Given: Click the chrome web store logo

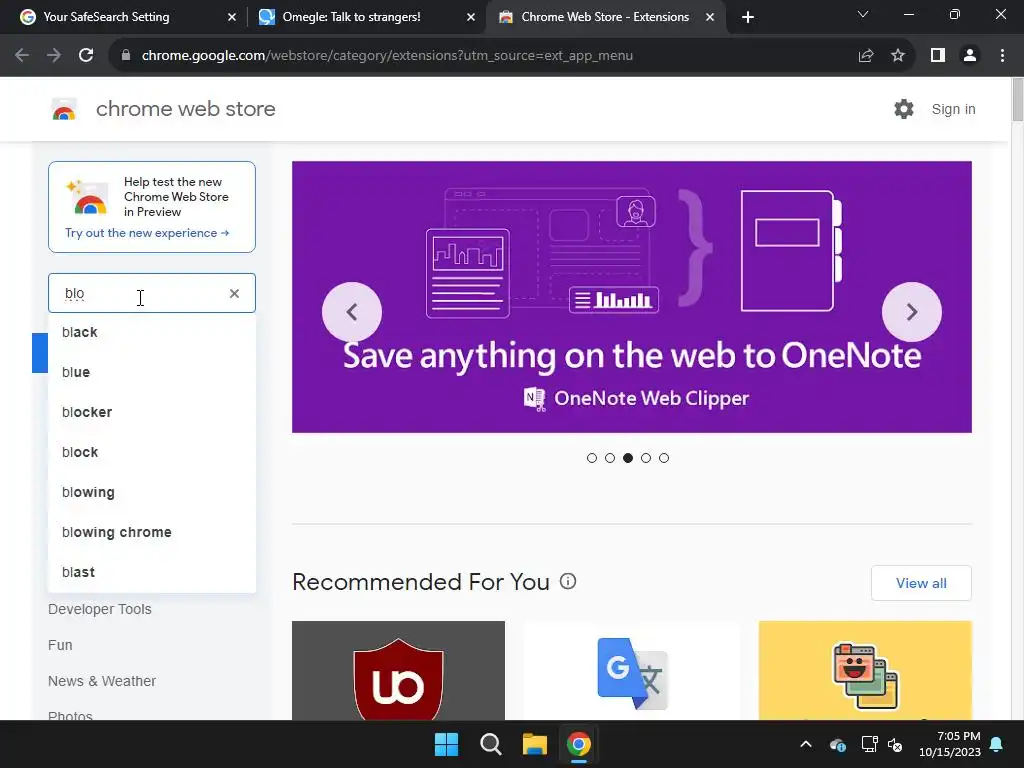Looking at the screenshot, I should coord(64,109).
